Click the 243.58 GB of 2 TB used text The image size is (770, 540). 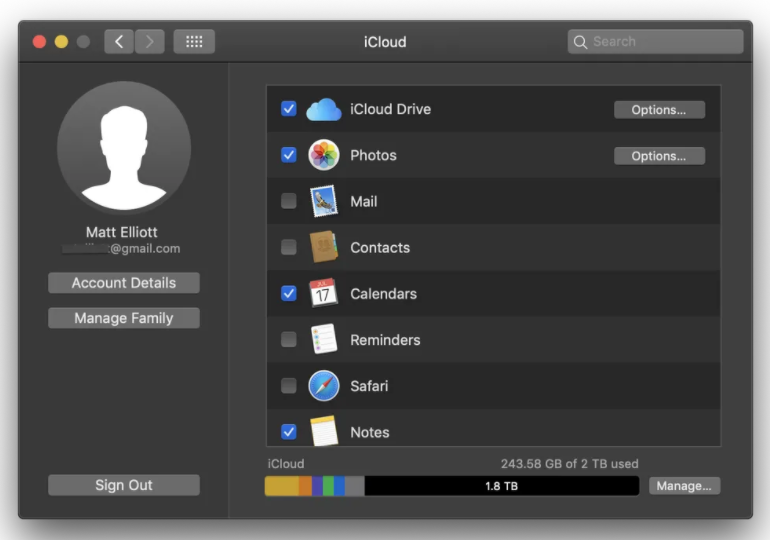570,463
